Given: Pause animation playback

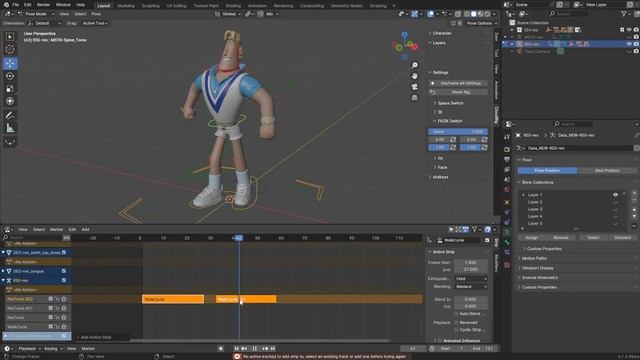Looking at the screenshot, I should tap(255, 349).
